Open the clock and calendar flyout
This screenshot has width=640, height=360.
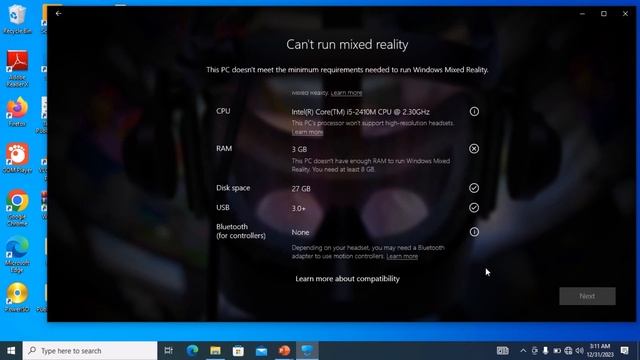(600, 351)
